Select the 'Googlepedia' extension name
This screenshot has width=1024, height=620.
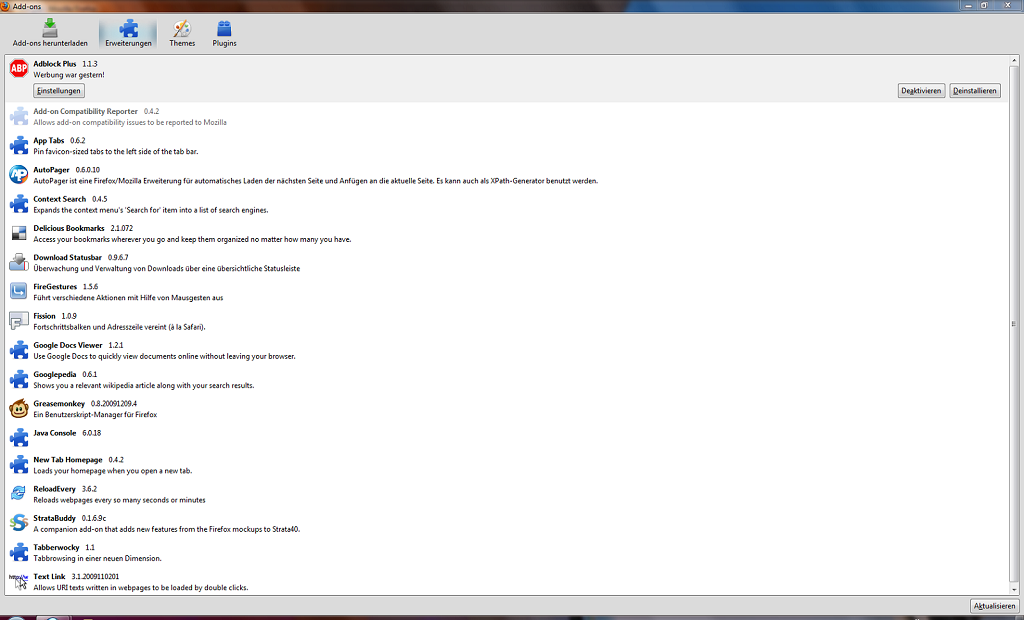[x=55, y=374]
